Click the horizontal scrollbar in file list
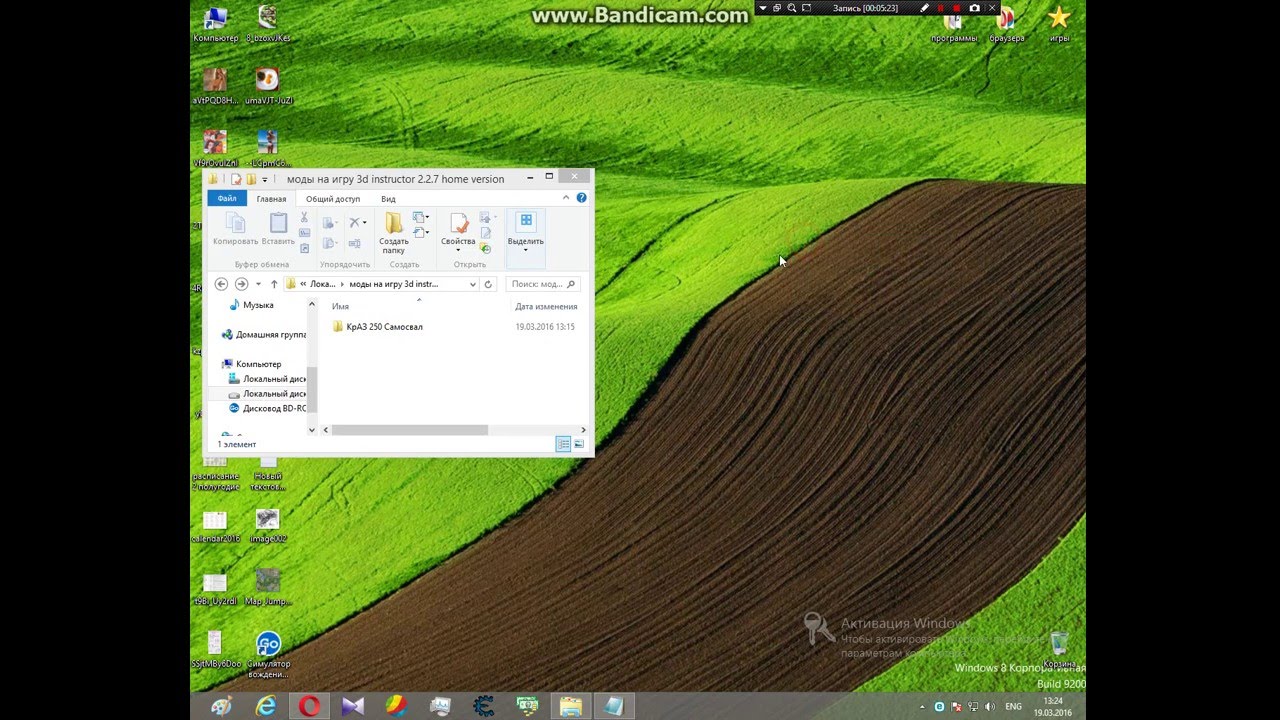1280x720 pixels. coord(409,430)
